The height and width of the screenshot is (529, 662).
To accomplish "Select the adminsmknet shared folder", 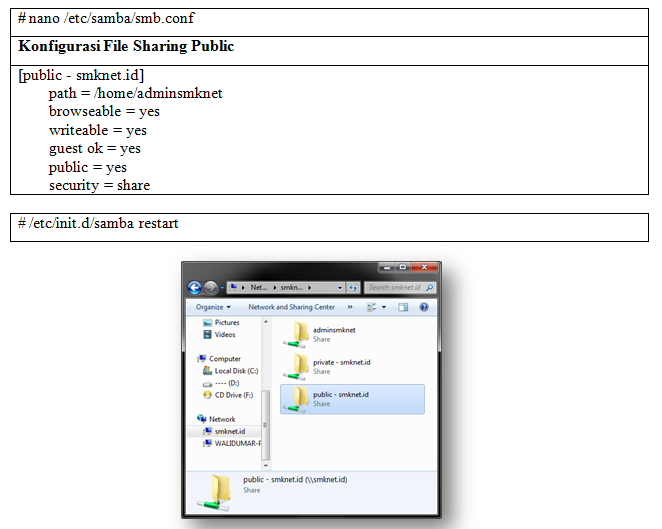I will tap(332, 334).
